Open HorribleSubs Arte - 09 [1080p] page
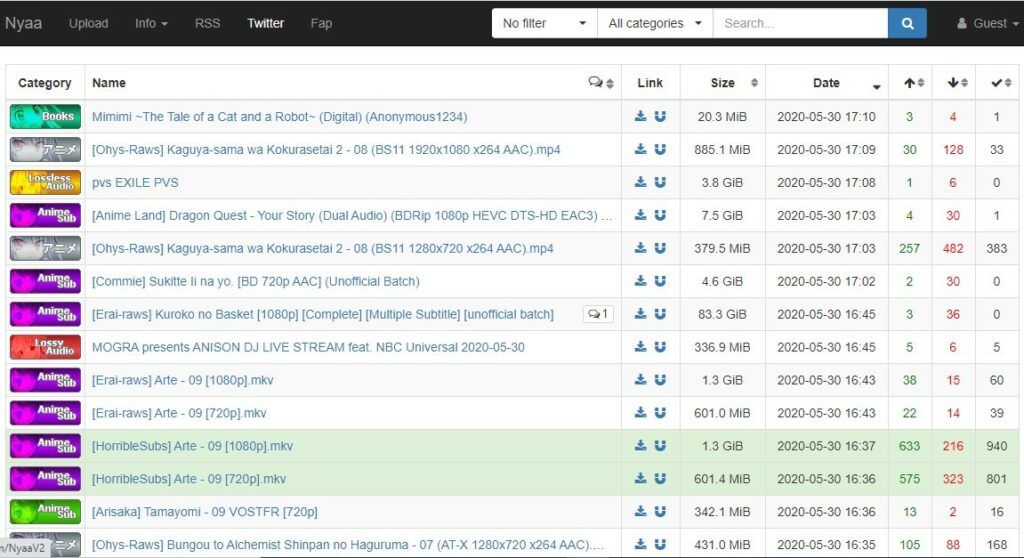1024x558 pixels. (x=192, y=446)
